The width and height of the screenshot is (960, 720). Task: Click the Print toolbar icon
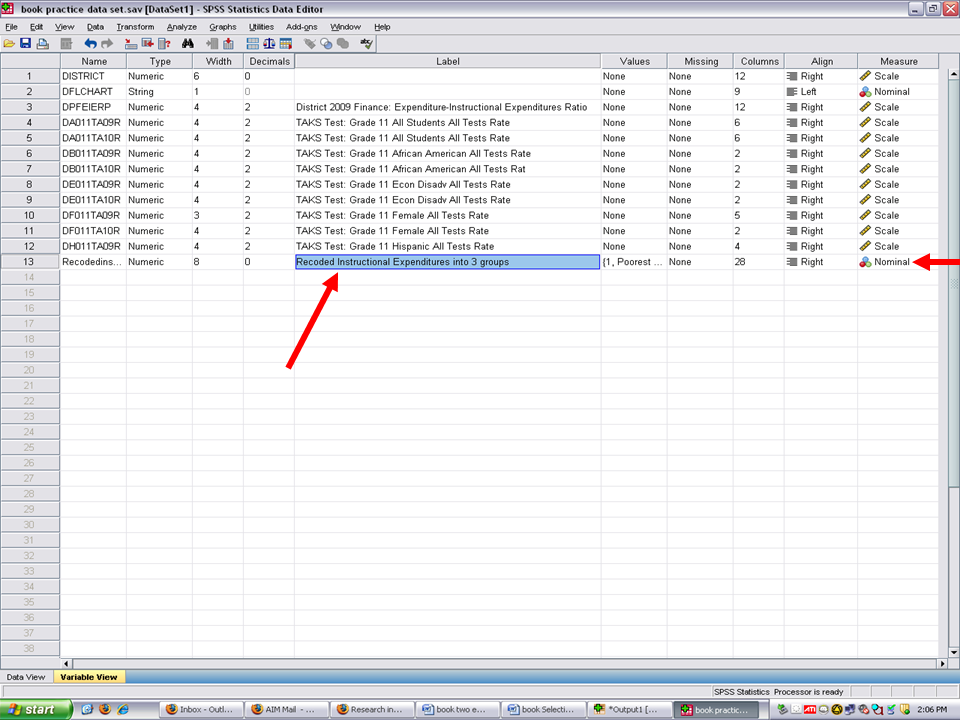(x=42, y=44)
